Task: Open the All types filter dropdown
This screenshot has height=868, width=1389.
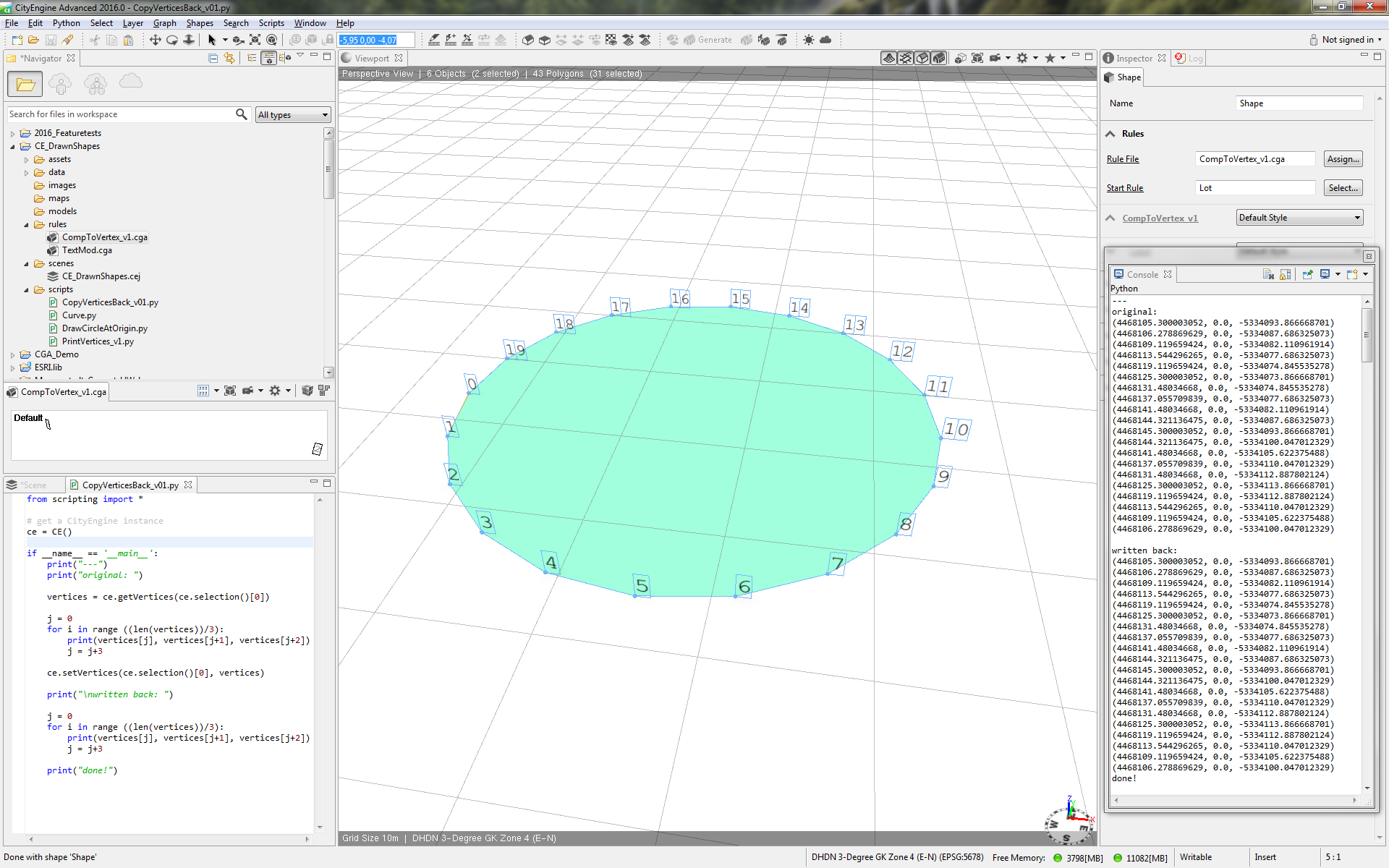Action: (x=293, y=114)
